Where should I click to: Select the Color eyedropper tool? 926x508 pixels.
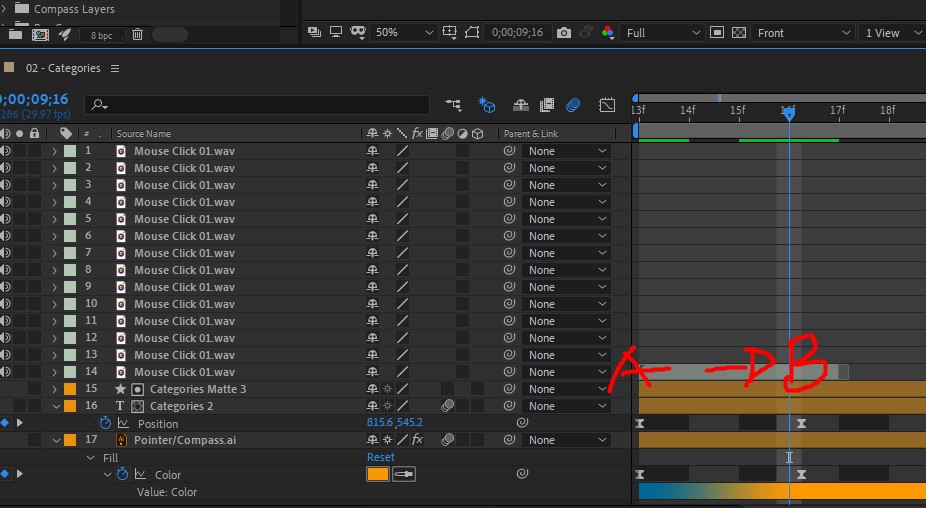pyautogui.click(x=404, y=474)
